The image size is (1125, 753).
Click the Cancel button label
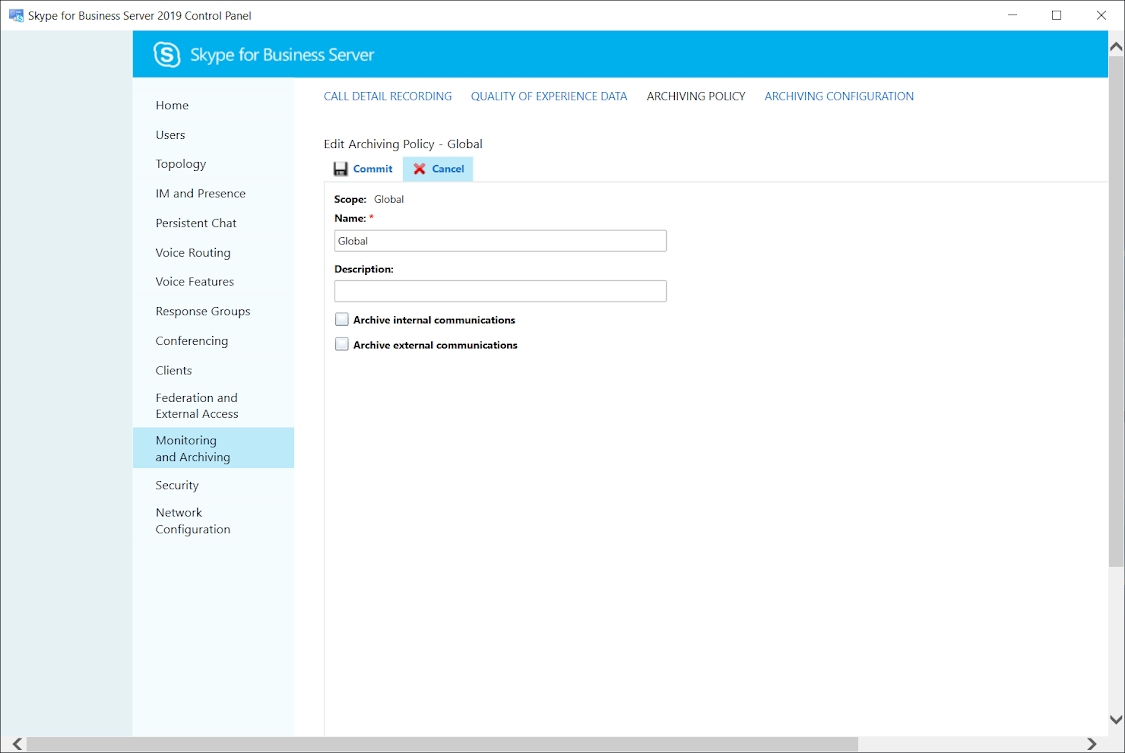point(448,169)
